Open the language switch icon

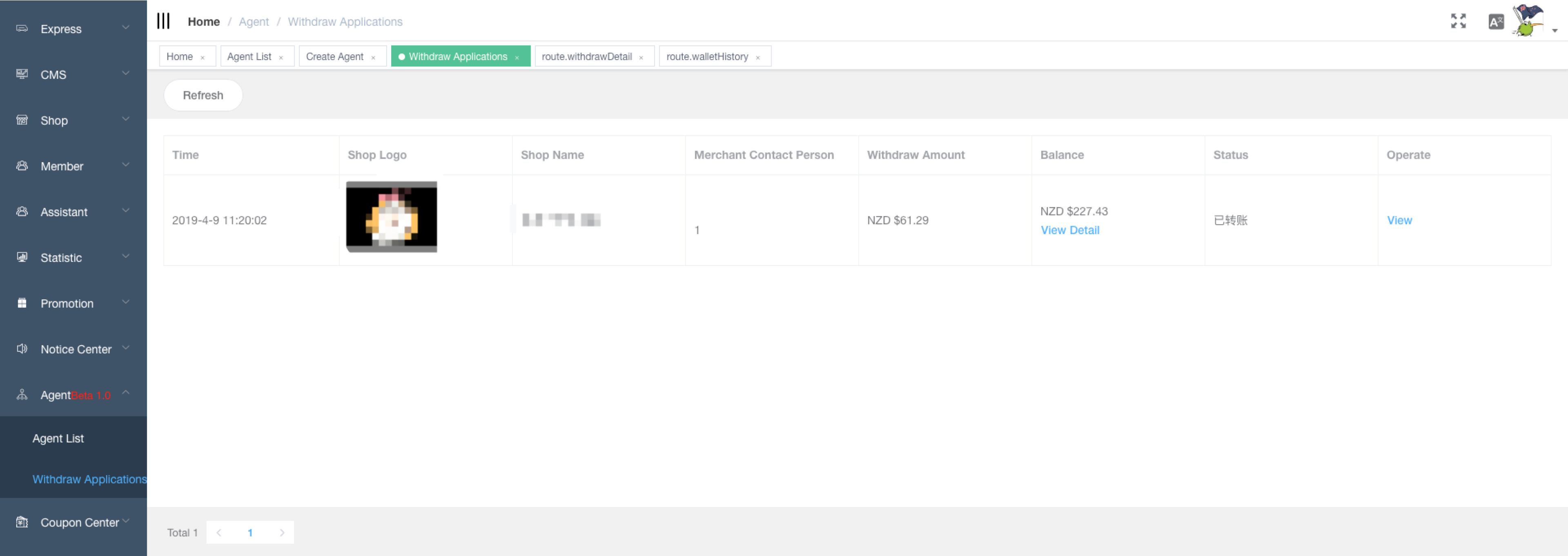coord(1496,22)
